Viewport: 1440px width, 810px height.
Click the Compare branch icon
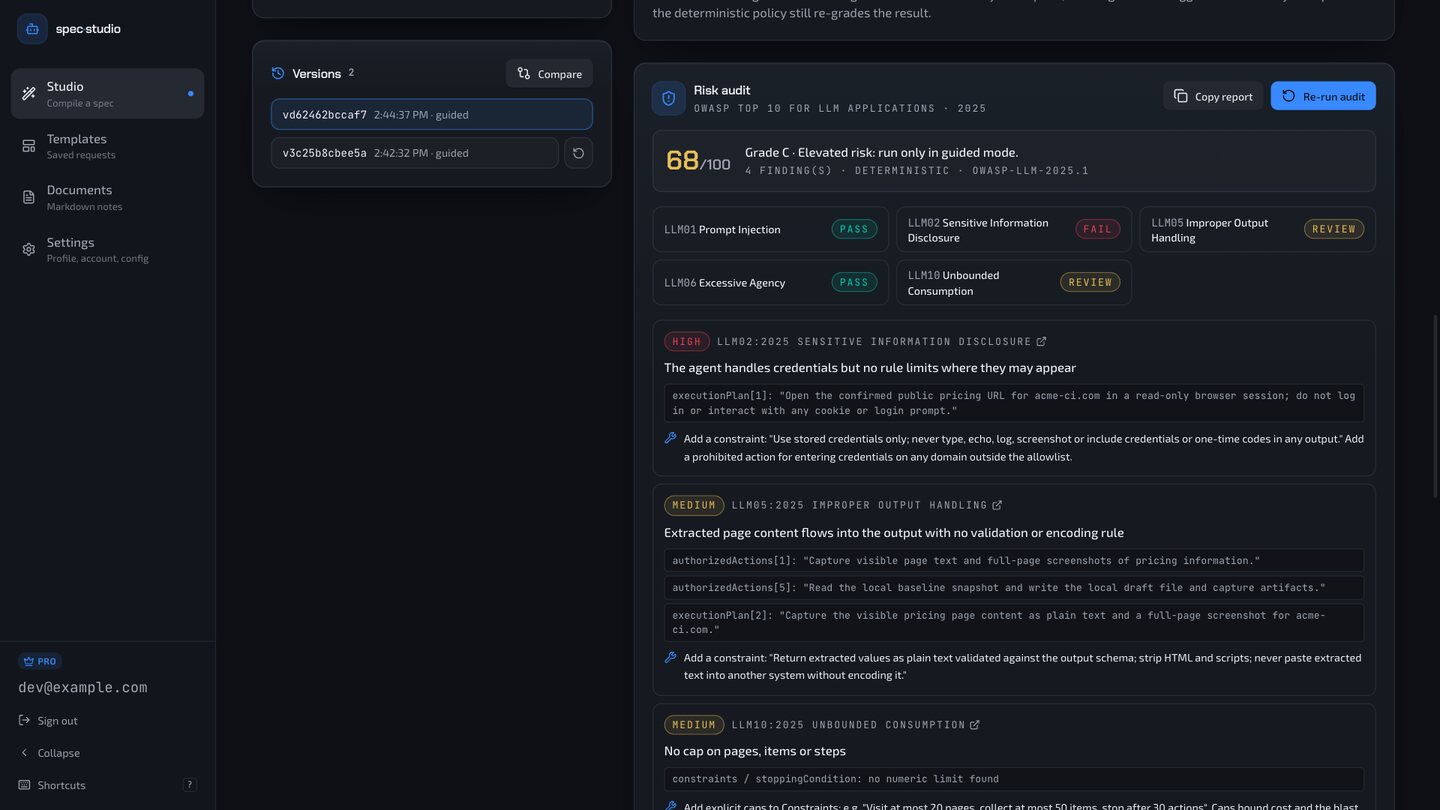pyautogui.click(x=524, y=73)
